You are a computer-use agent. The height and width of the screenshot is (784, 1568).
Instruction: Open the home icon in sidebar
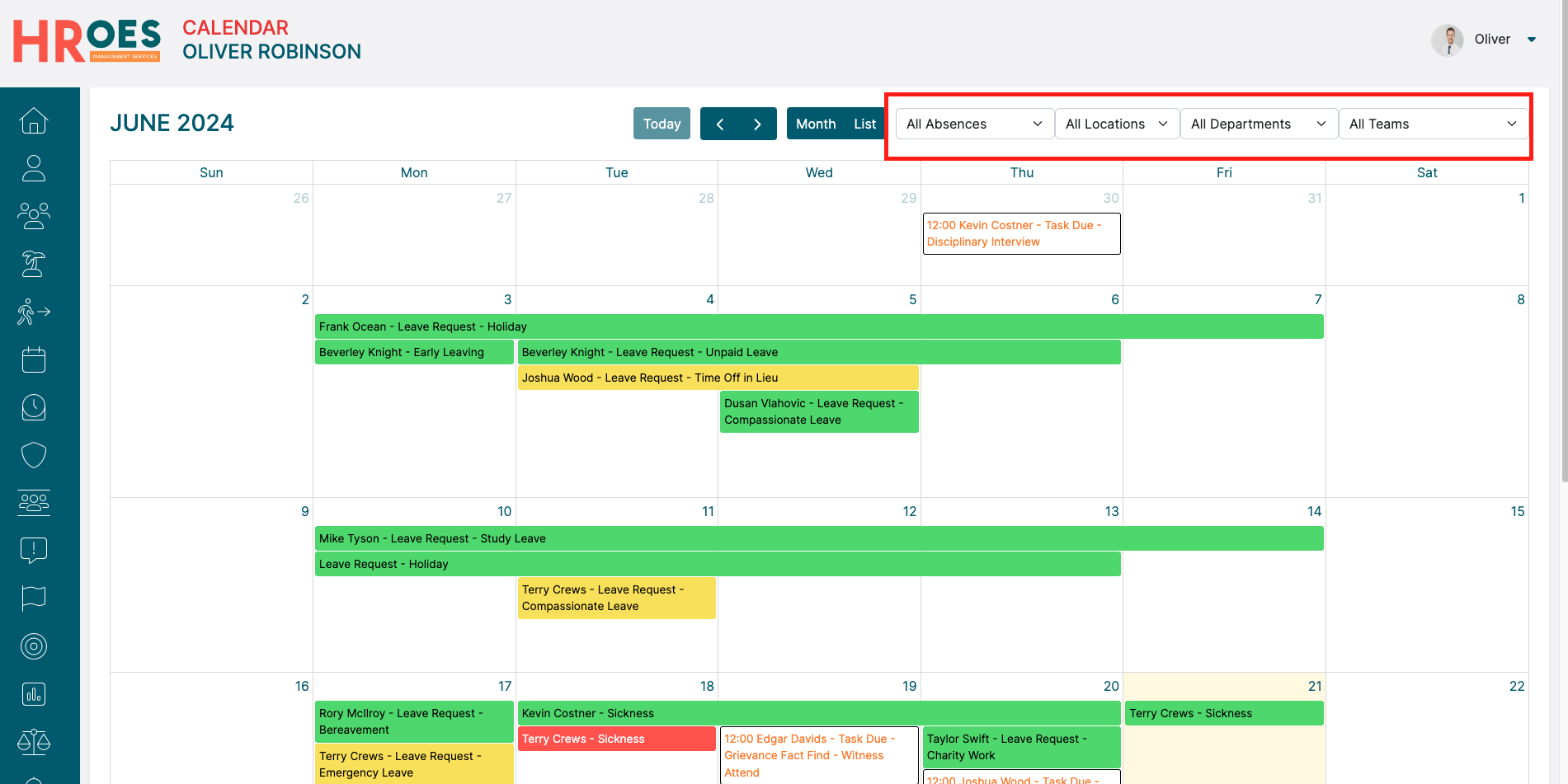pyautogui.click(x=34, y=120)
